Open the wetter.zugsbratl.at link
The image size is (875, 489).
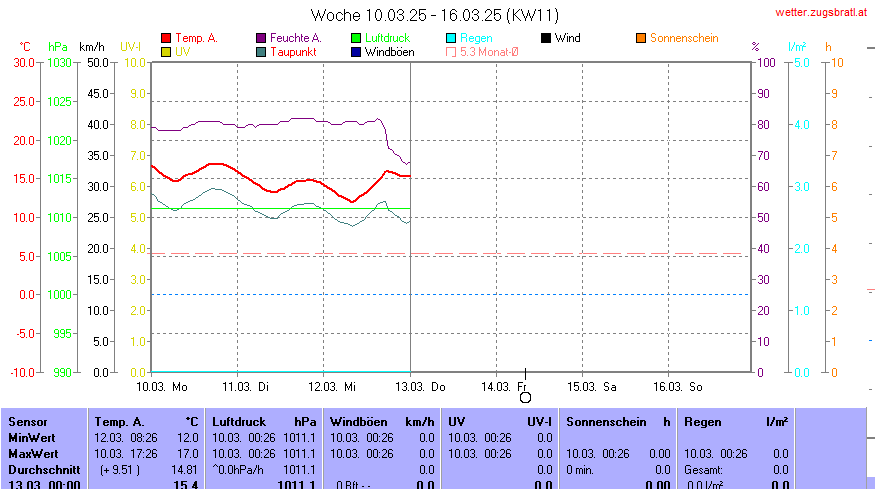click(x=822, y=13)
